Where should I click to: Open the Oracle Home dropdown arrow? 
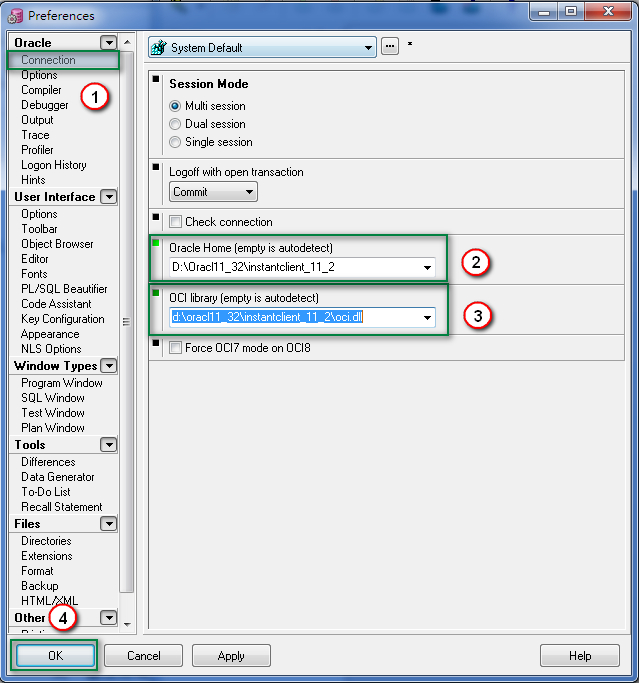pos(427,267)
